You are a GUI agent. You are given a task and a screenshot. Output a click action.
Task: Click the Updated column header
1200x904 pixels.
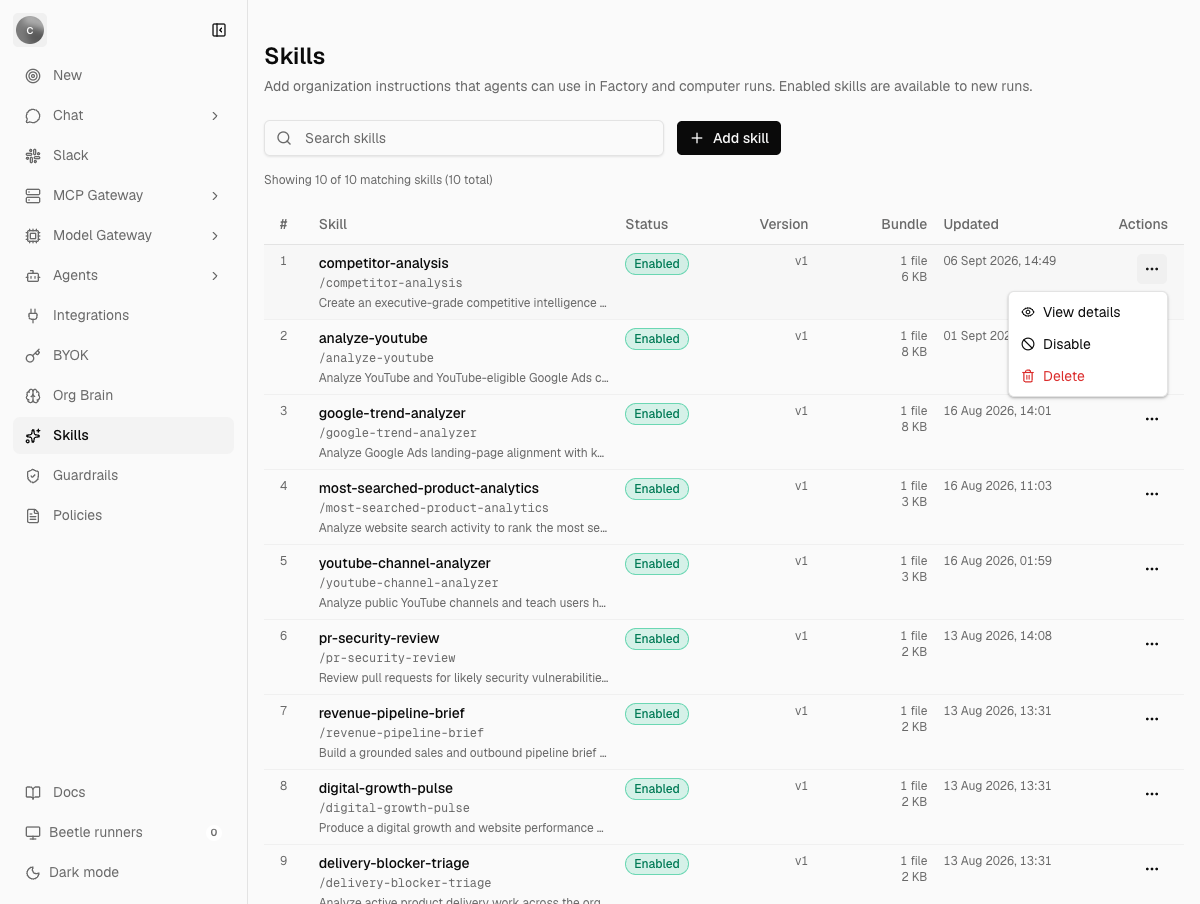[971, 224]
